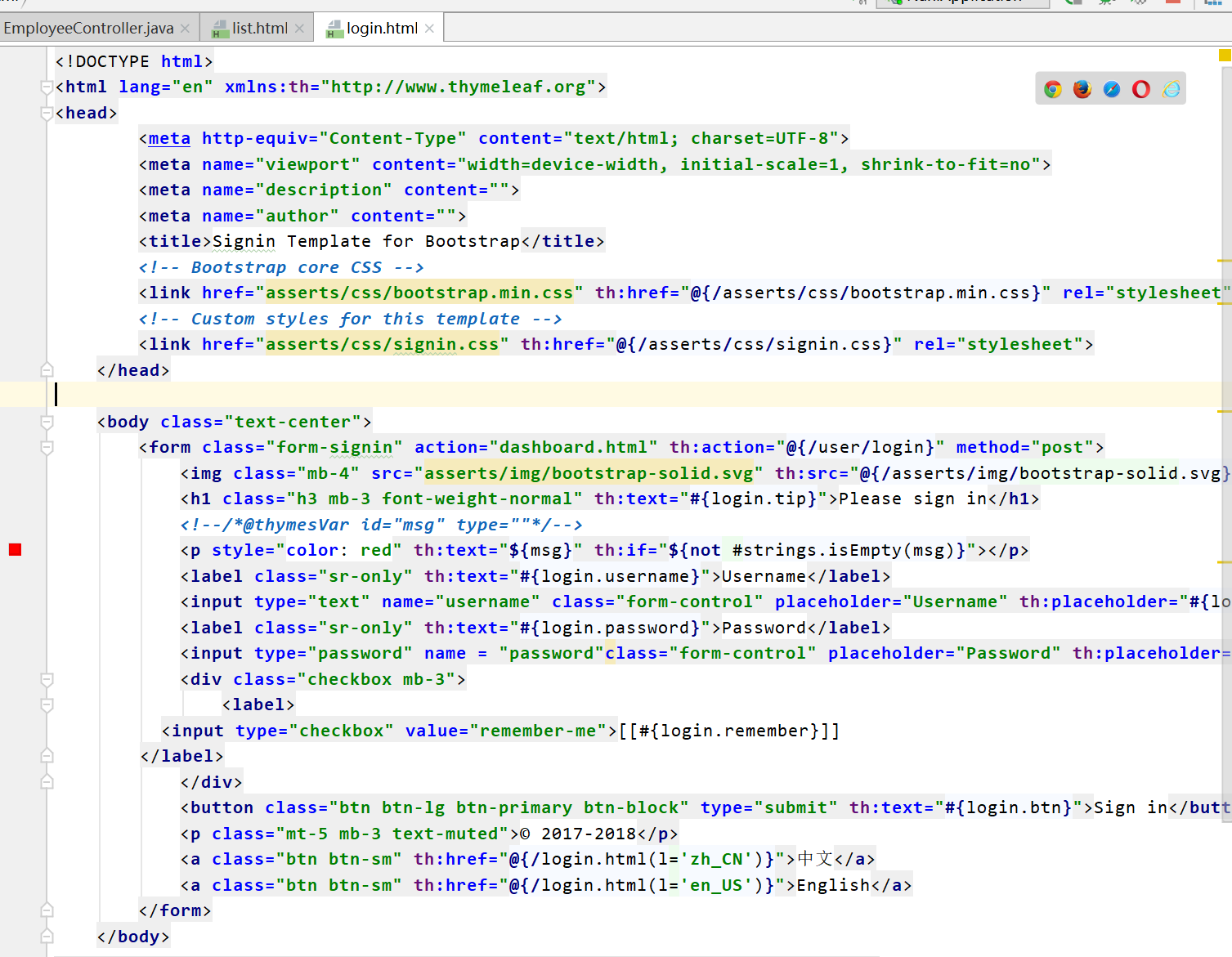The width and height of the screenshot is (1232, 957).
Task: Click the Please sign in heading text
Action: (x=913, y=499)
